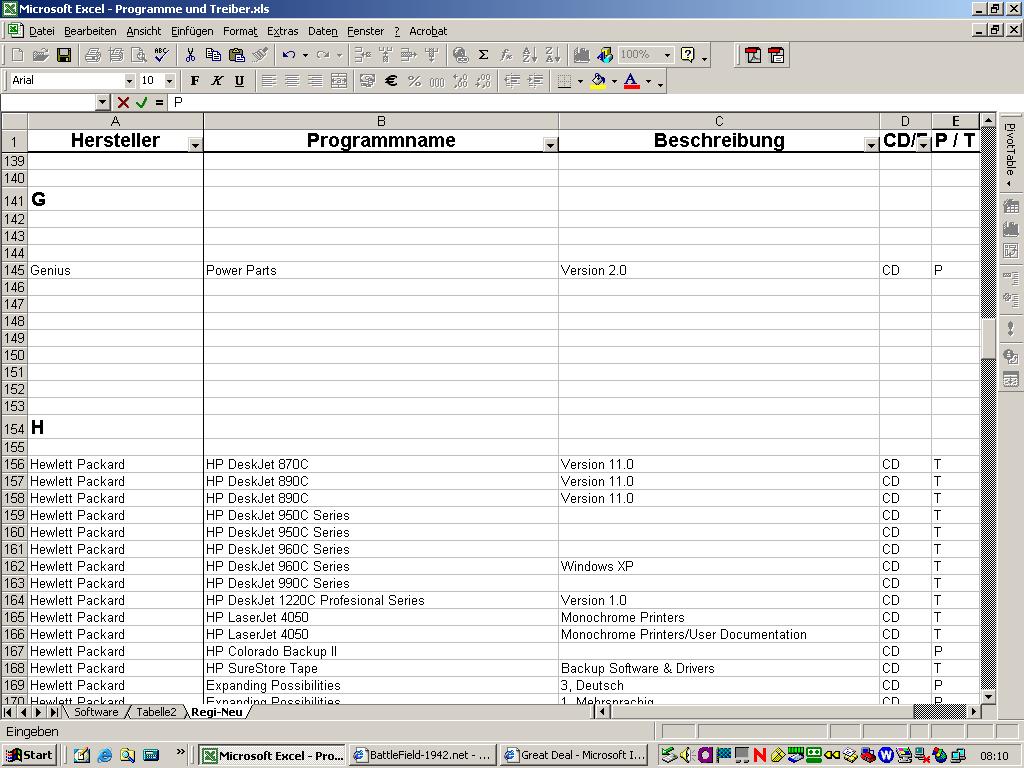
Task: Save the workbook with the floppy icon
Action: pos(64,56)
